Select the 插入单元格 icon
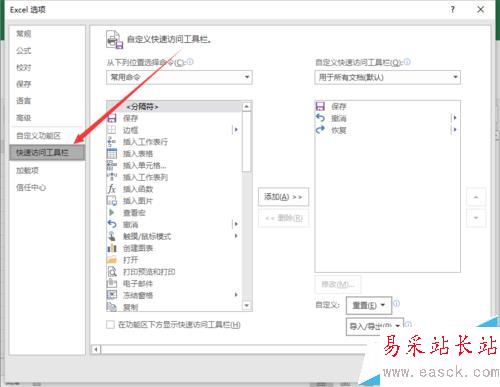 (x=112, y=165)
